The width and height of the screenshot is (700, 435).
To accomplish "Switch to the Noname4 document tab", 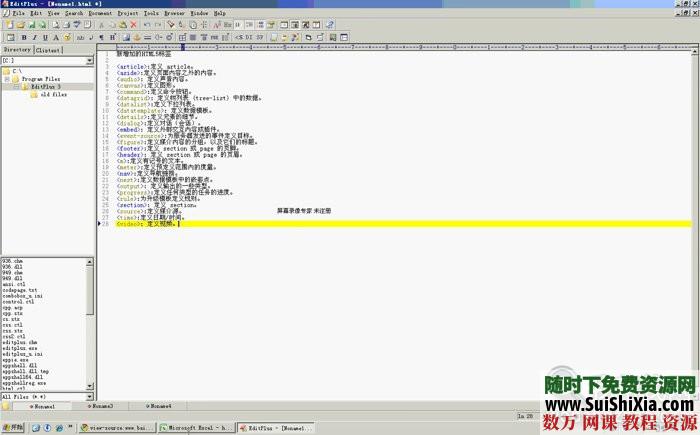I will click(158, 406).
